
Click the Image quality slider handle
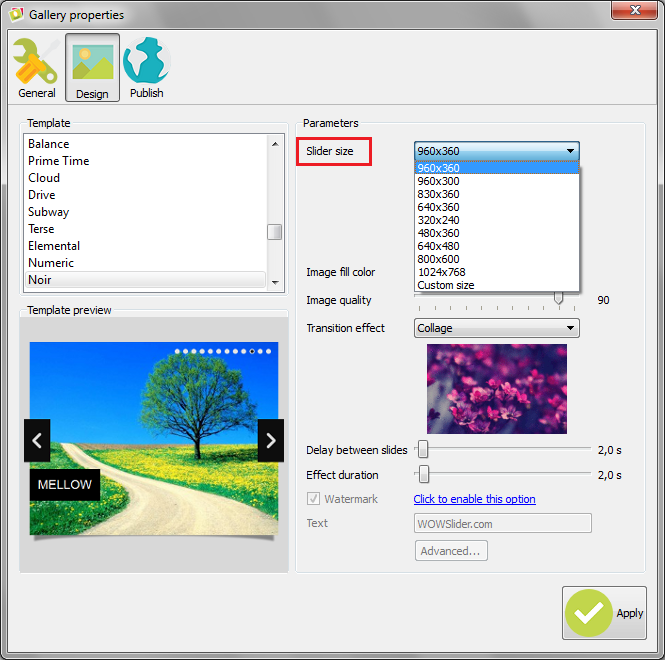[x=559, y=298]
